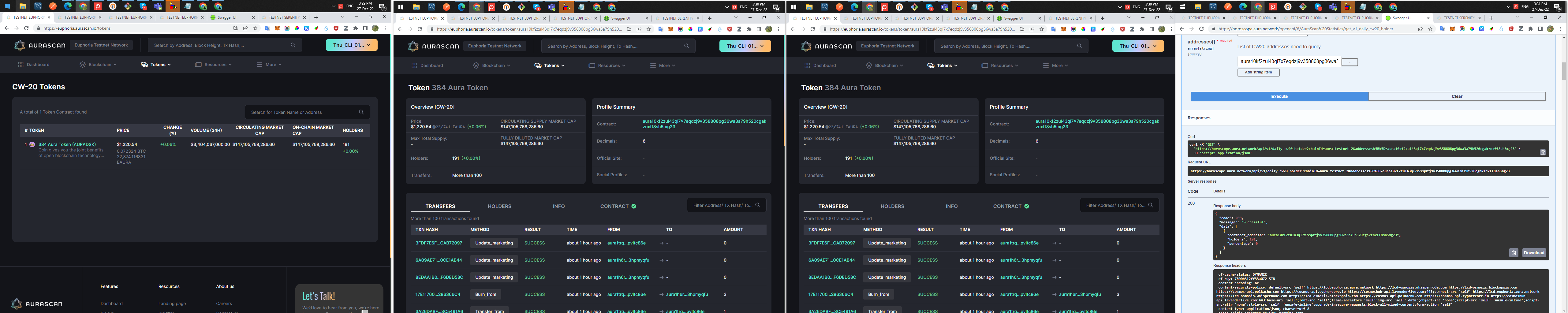1568x313 pixels.
Task: Focus 'Search for Token Name or Address' field
Action: (308, 112)
